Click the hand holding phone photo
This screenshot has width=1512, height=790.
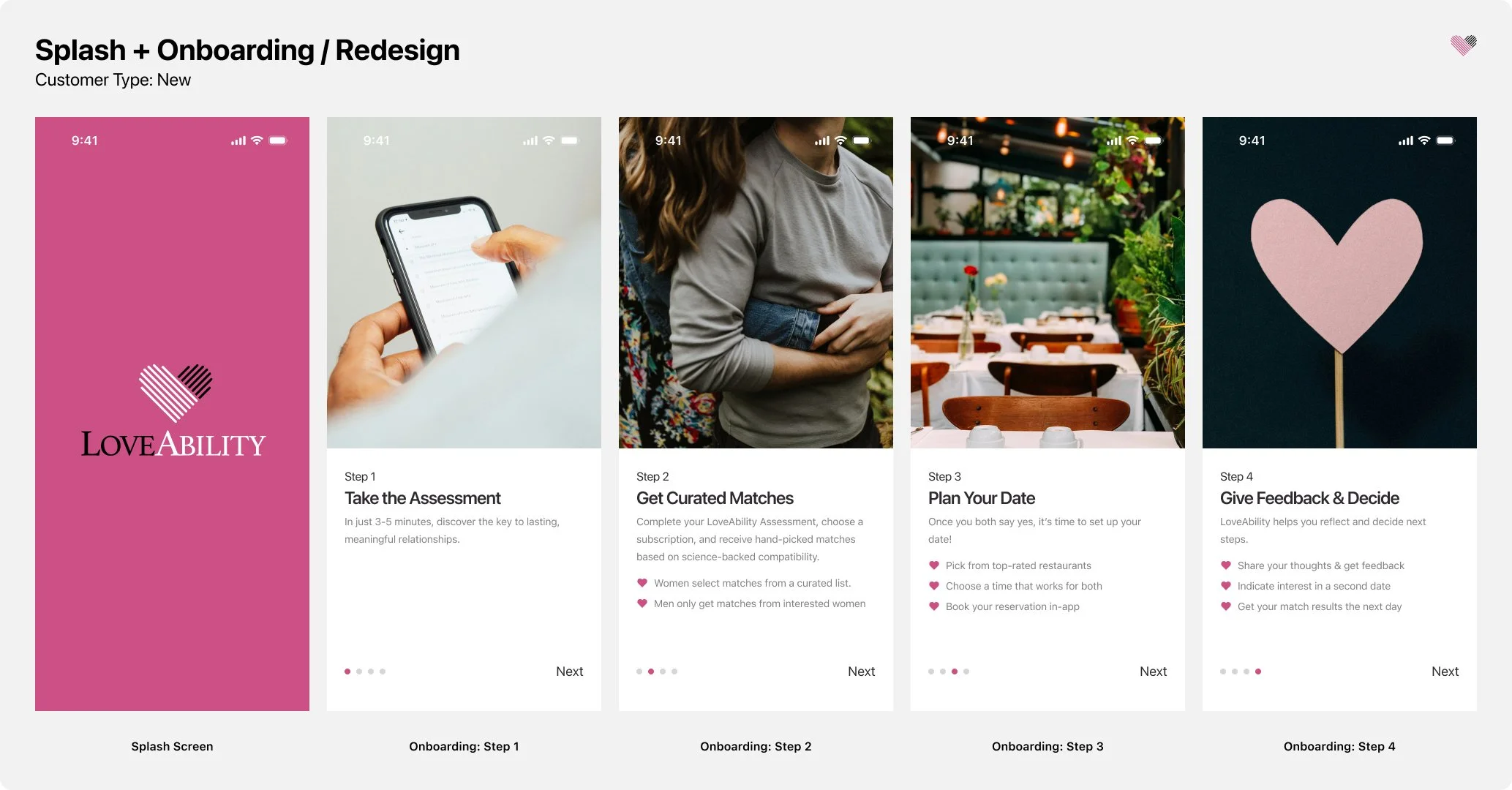click(x=464, y=282)
